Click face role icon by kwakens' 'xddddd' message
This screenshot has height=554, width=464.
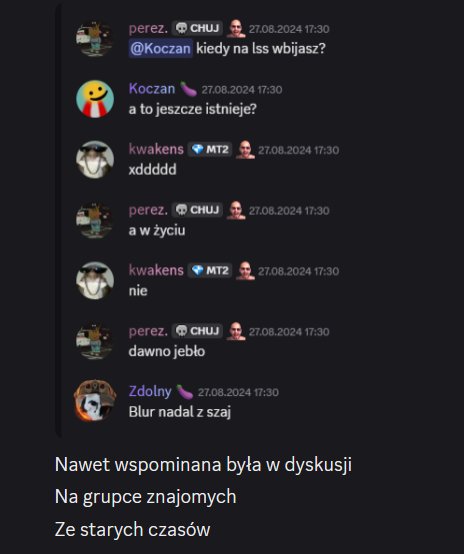[245, 150]
